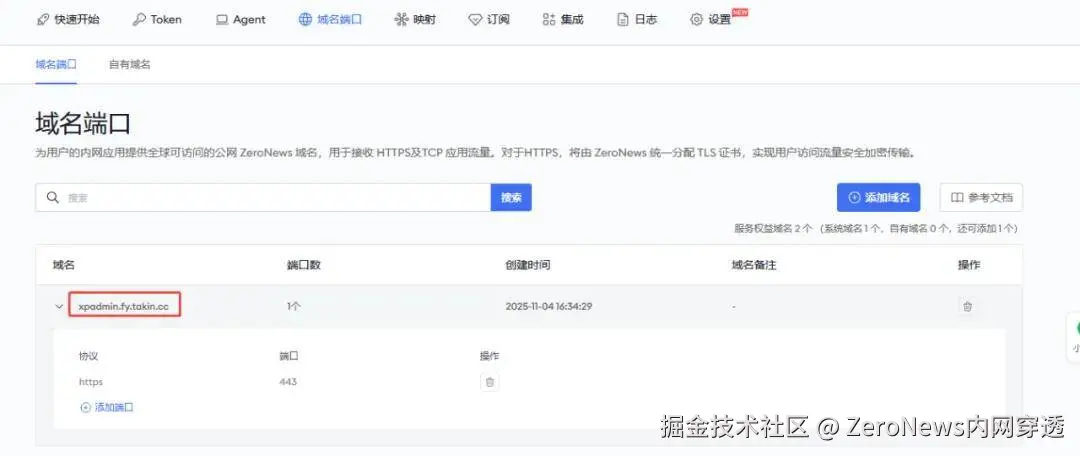Open the 参考文档 reference docs
Screen dimensions: 1080x456
coord(981,198)
